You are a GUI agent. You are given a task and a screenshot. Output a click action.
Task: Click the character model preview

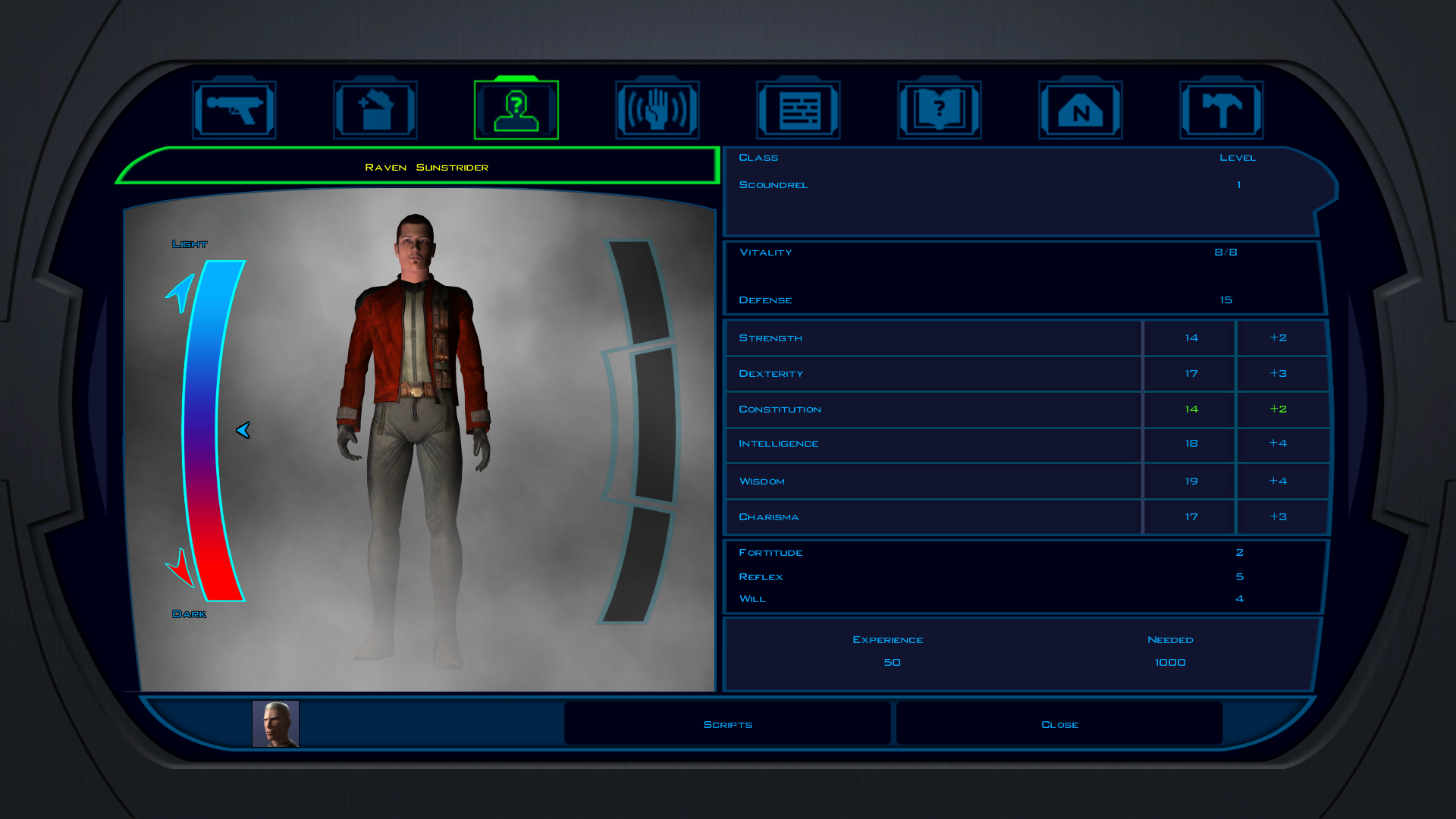click(x=414, y=440)
